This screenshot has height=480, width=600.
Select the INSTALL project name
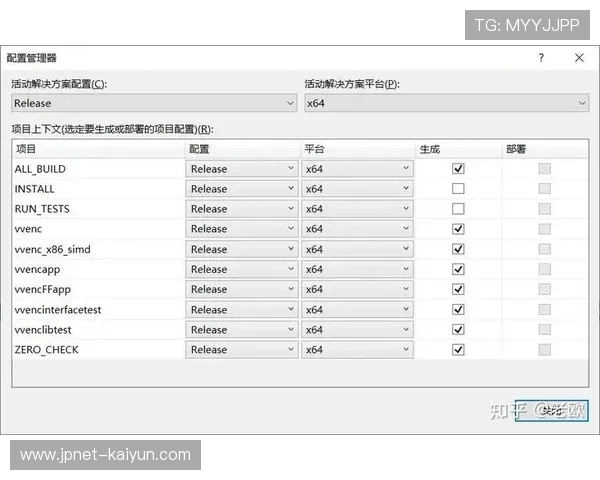point(34,189)
